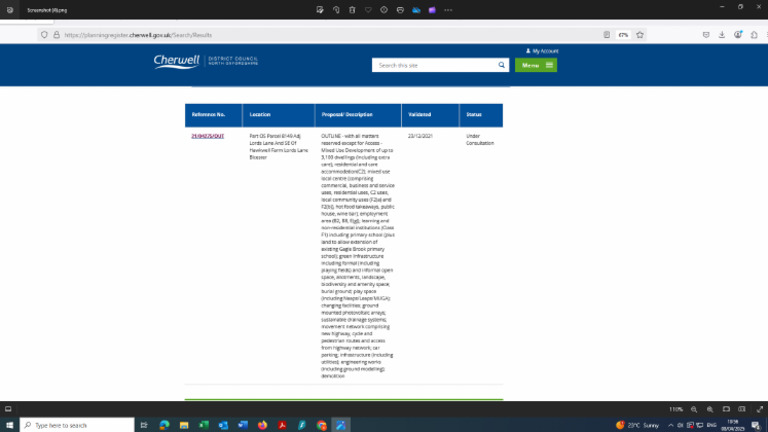Open the three-dots more options menu

point(448,10)
